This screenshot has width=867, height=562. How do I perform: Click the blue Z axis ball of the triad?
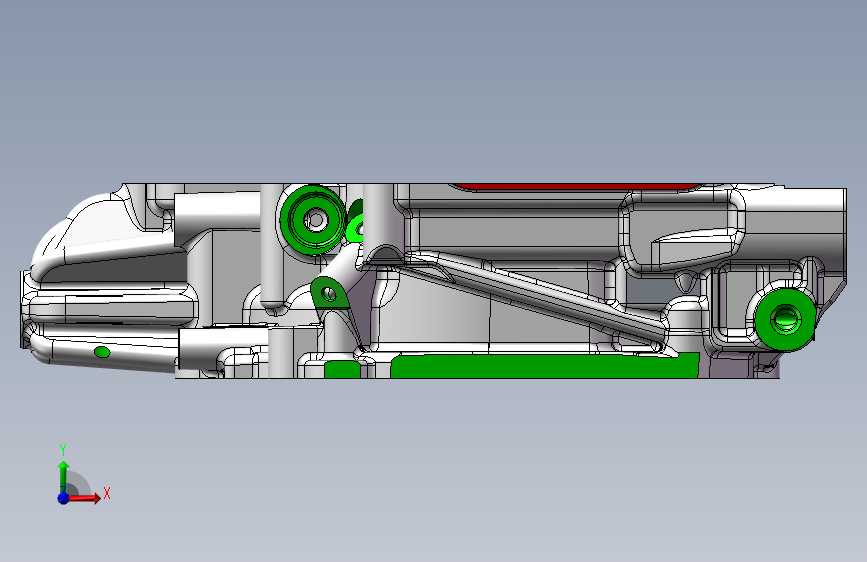[64, 498]
